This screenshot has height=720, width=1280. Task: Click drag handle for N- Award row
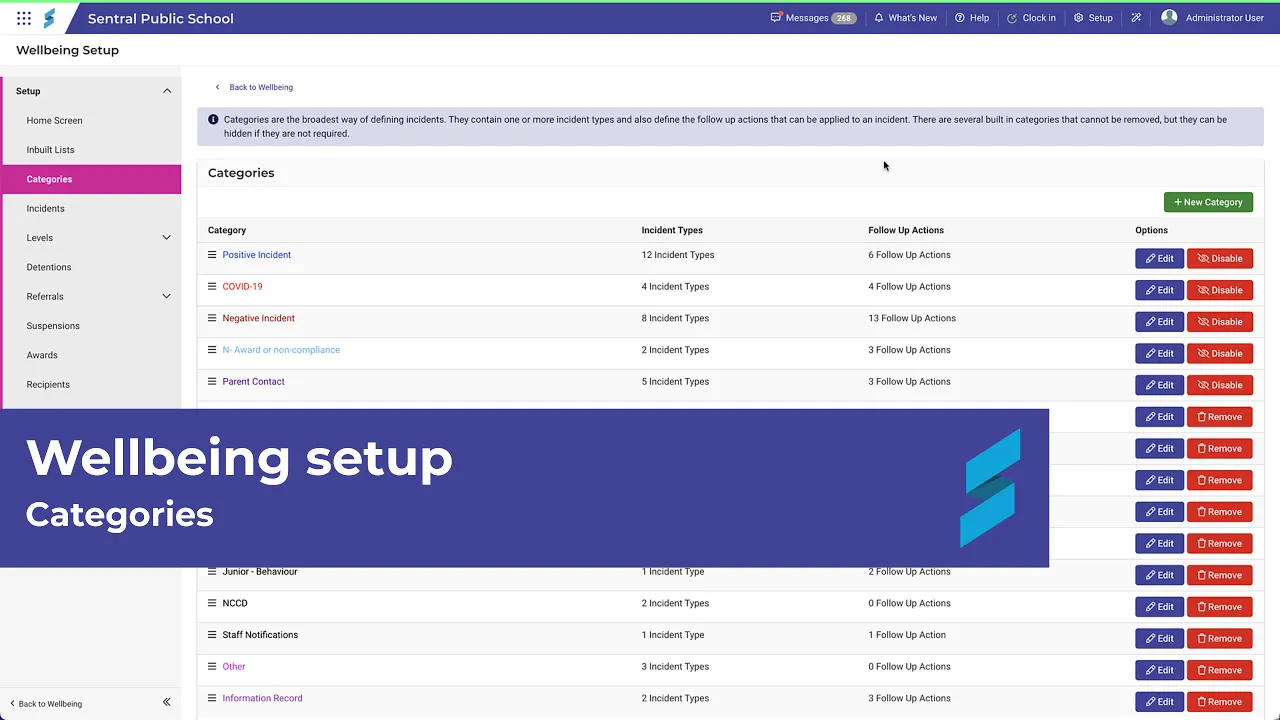tap(212, 350)
